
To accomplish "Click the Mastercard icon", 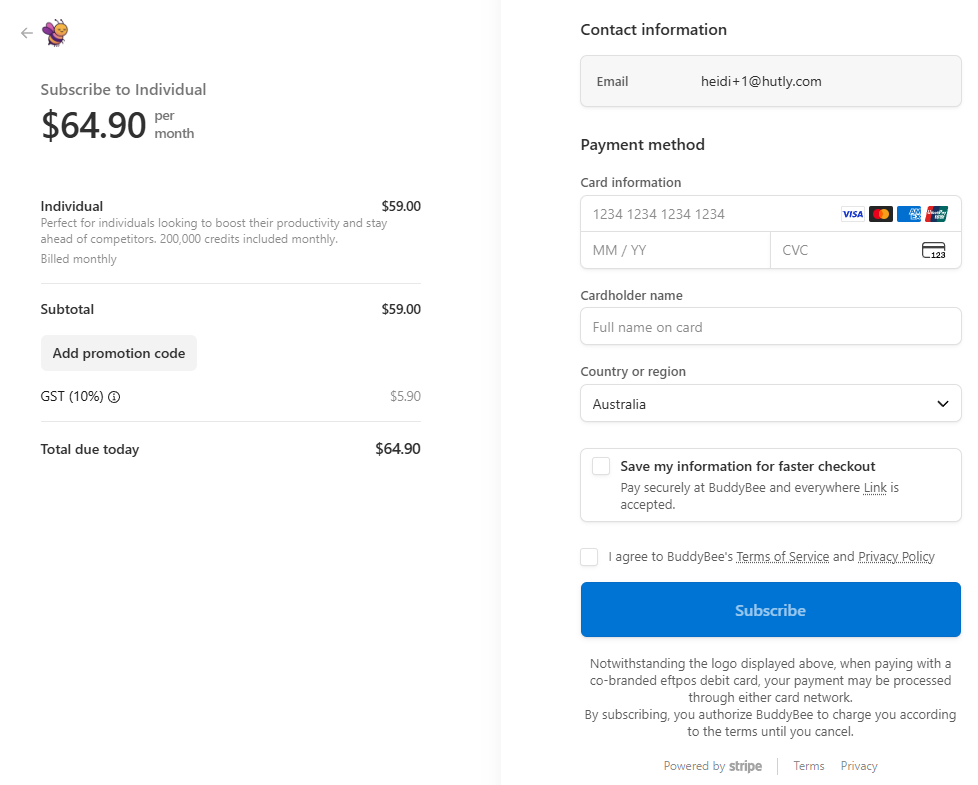I will 880,214.
